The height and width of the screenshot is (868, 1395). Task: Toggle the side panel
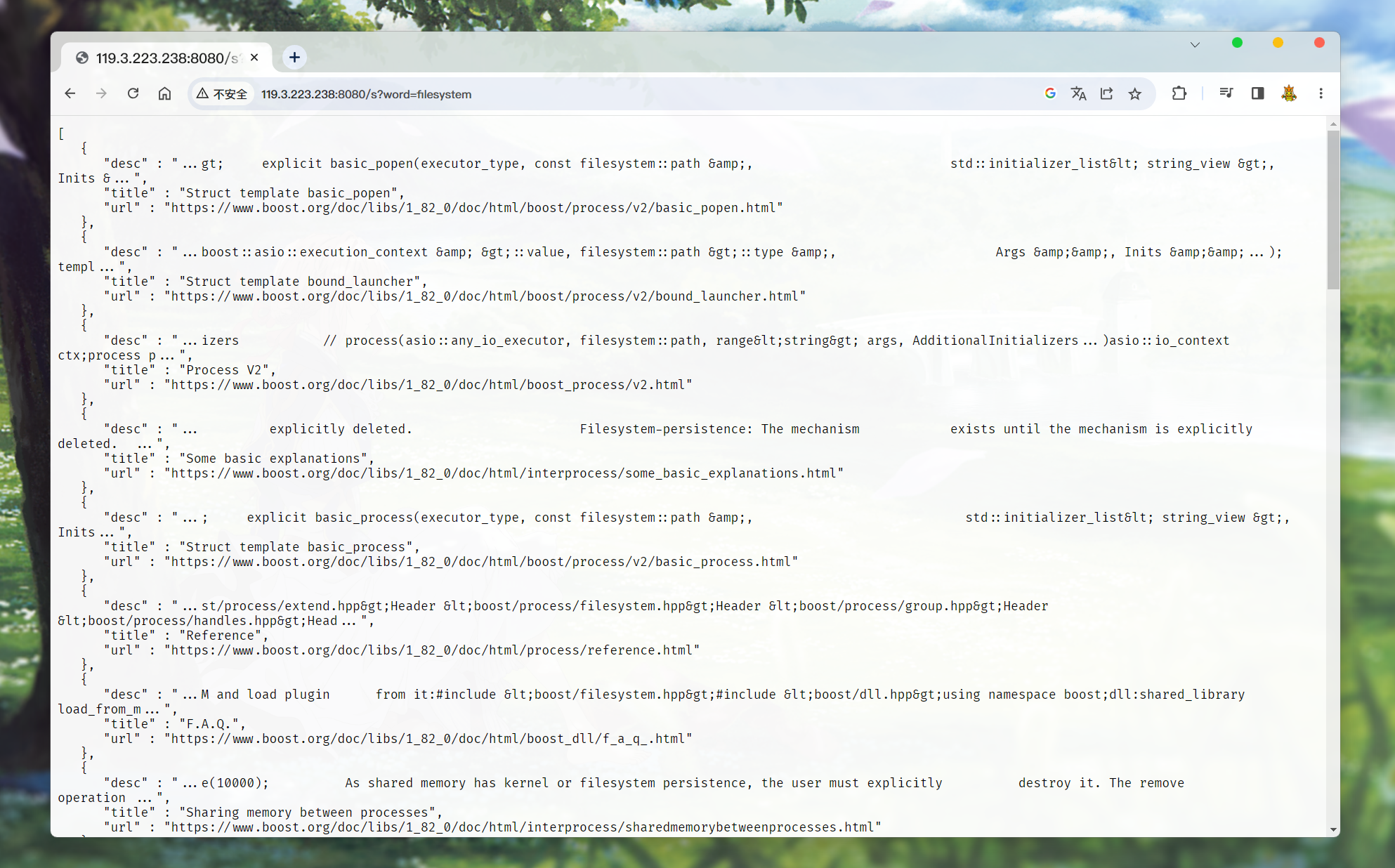click(1257, 93)
